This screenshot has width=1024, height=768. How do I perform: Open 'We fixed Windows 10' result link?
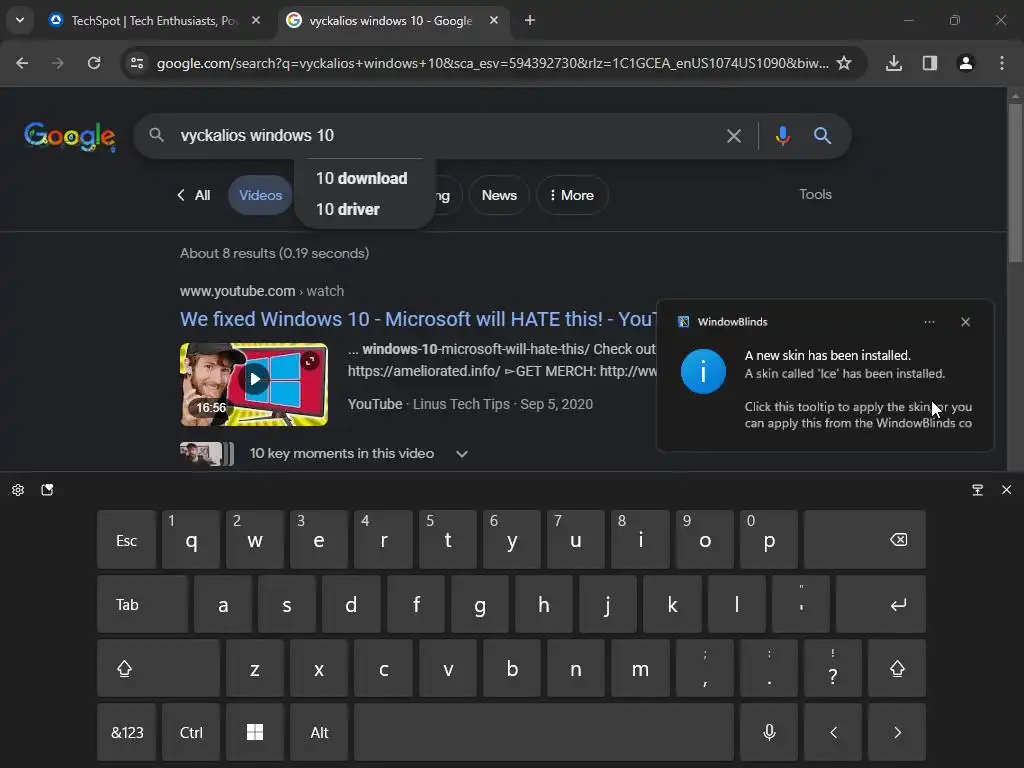[418, 319]
